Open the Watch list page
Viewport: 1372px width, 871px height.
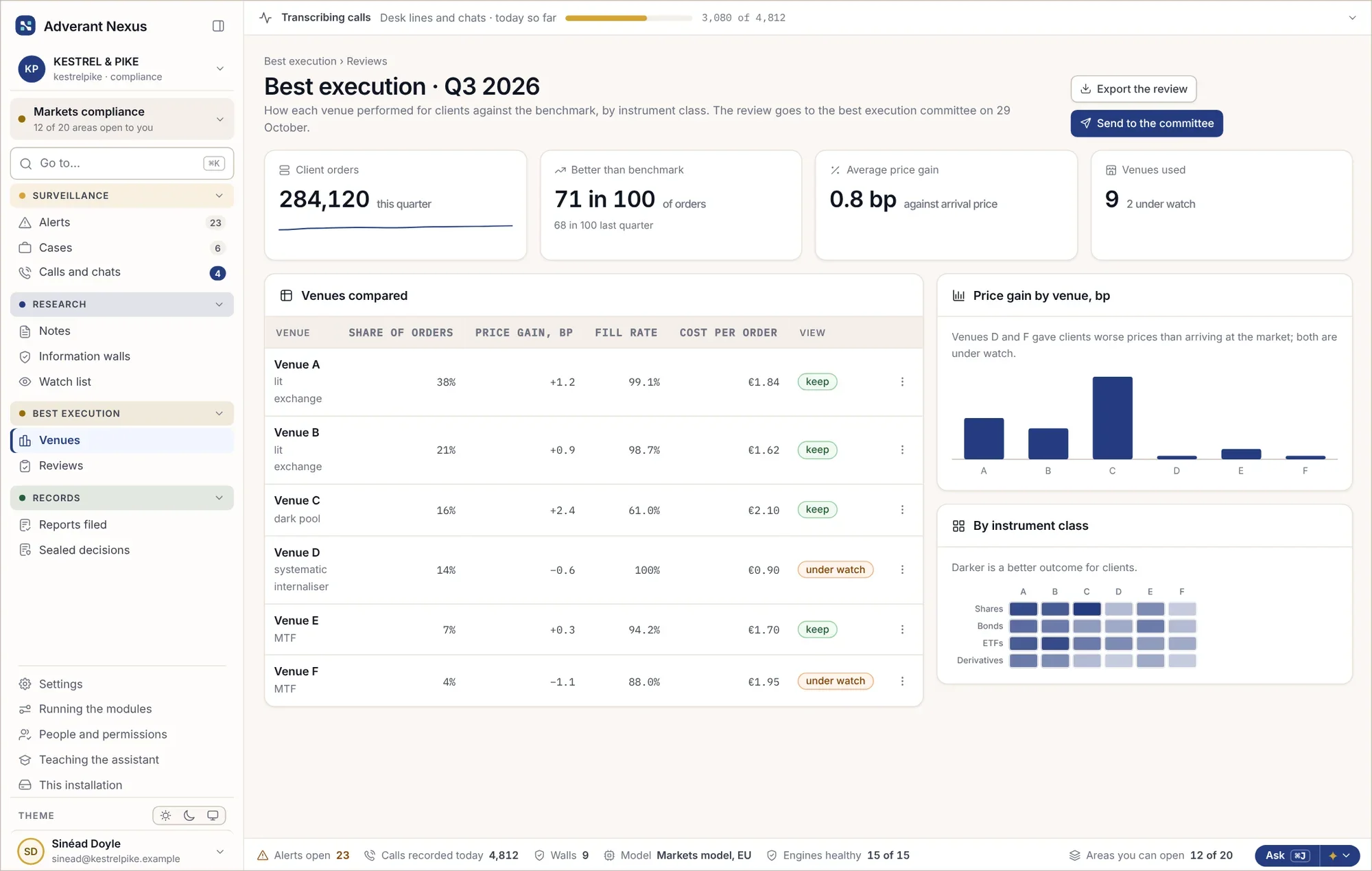point(122,382)
